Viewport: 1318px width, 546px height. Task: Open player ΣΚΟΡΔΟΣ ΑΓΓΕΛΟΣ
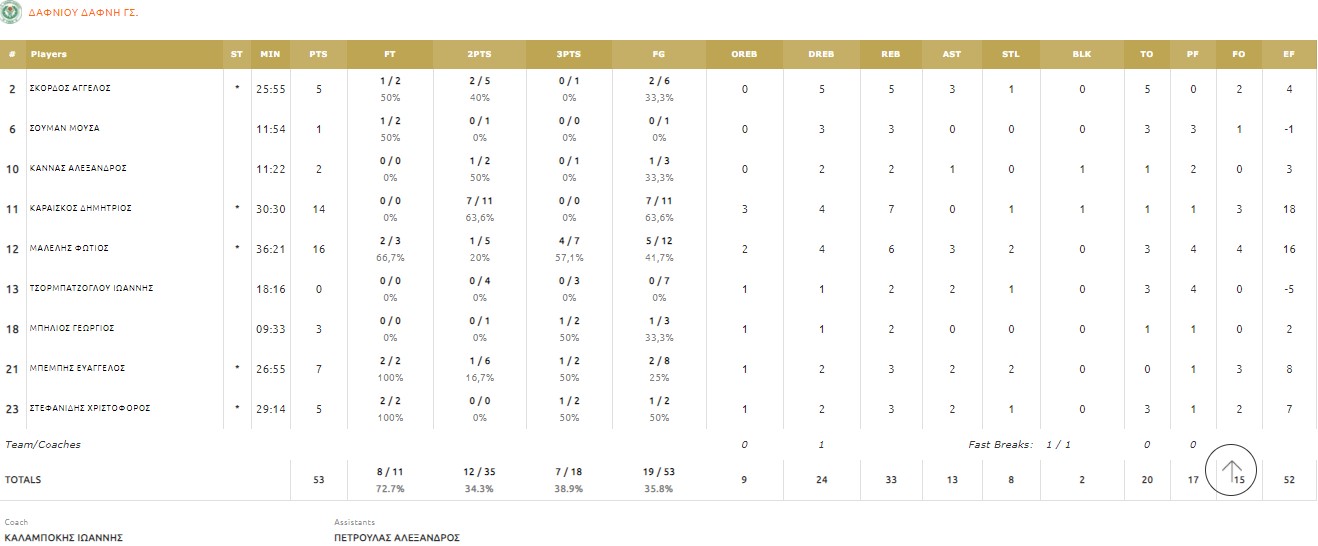[x=70, y=88]
